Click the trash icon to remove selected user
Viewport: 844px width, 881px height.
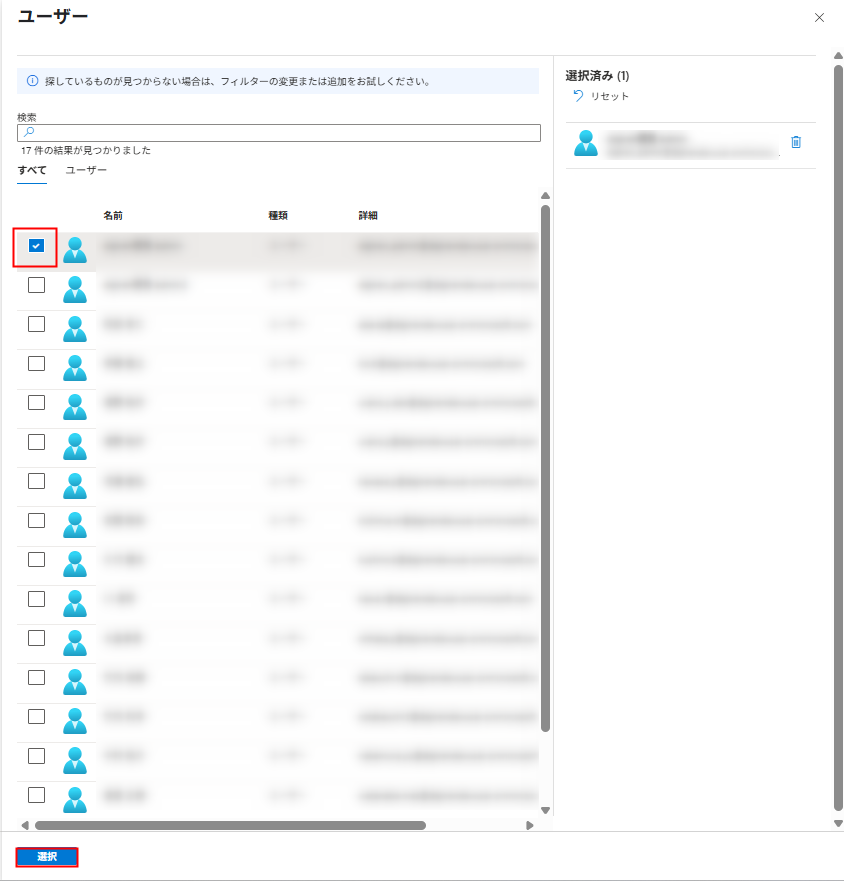pos(796,142)
